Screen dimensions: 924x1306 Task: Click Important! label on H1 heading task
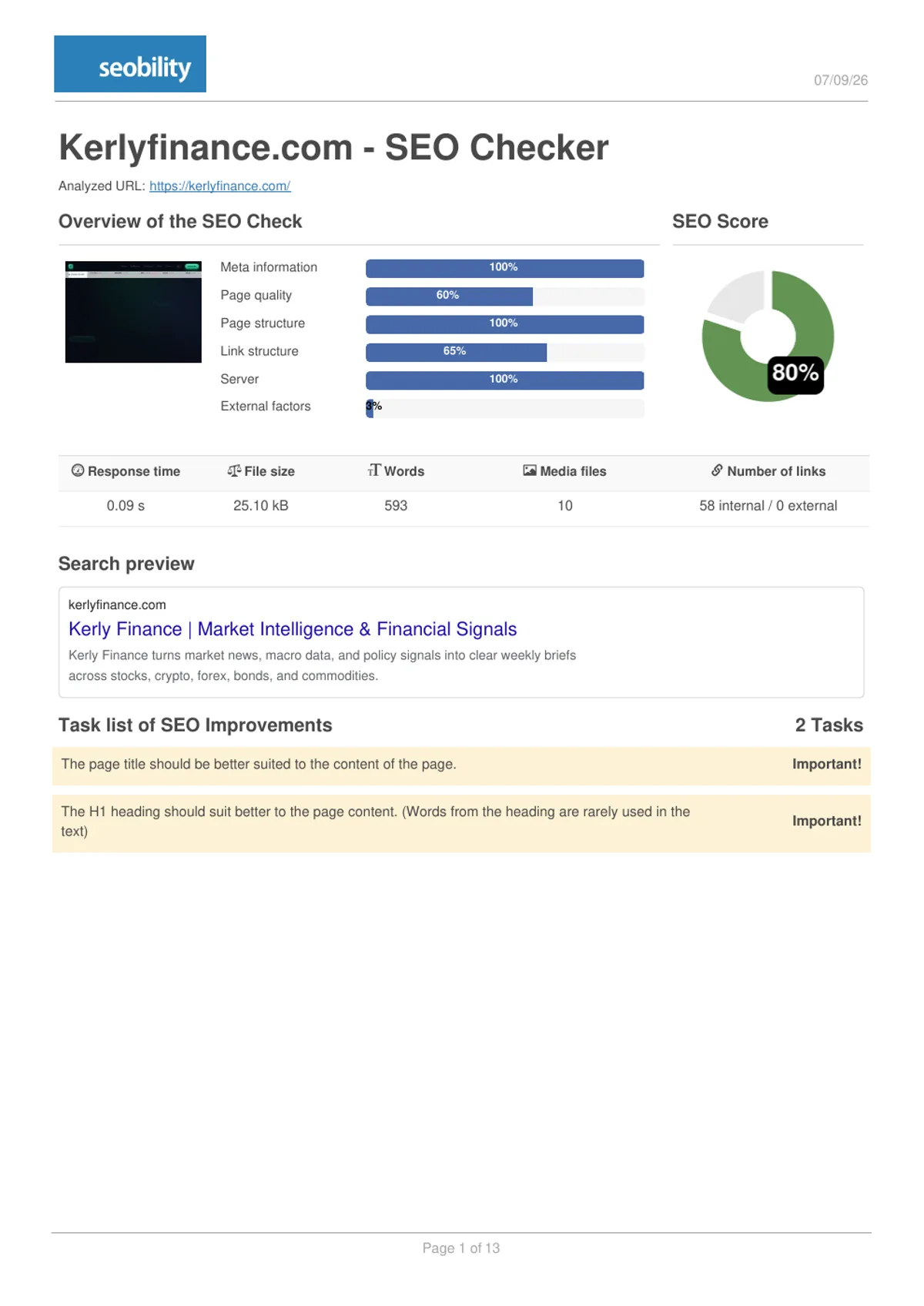point(827,821)
